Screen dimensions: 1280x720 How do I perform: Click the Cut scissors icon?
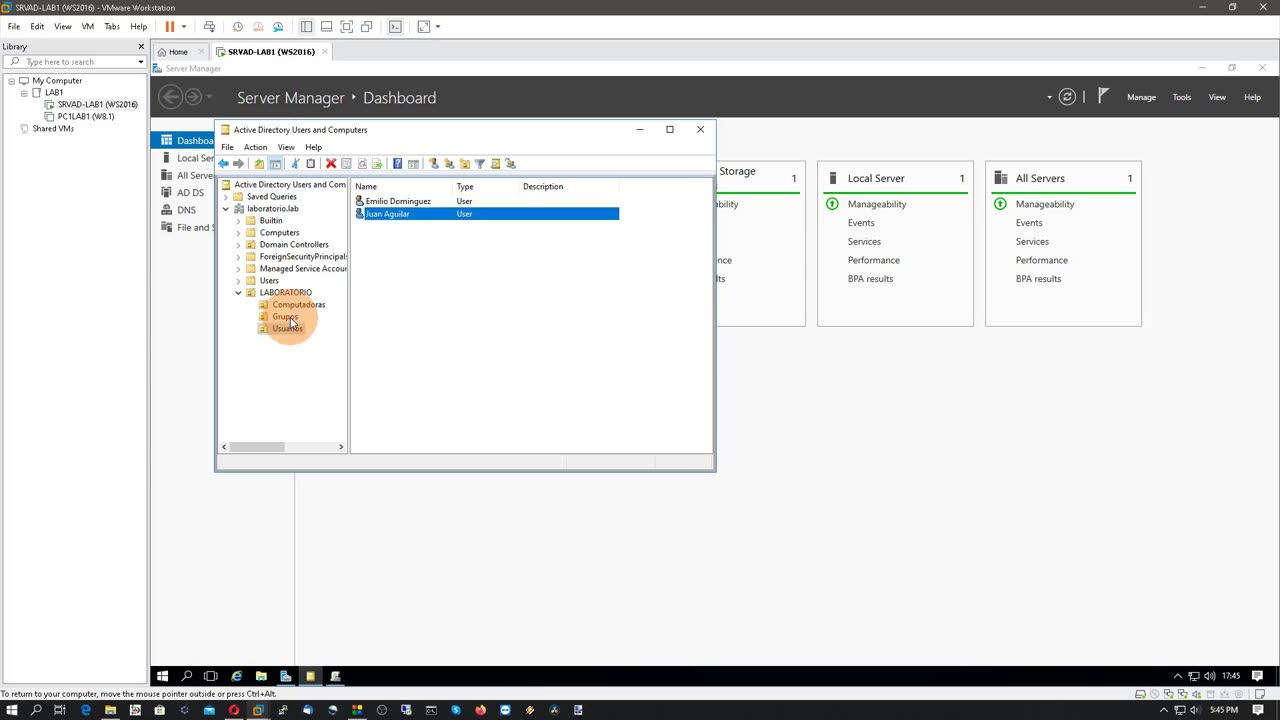tap(295, 164)
